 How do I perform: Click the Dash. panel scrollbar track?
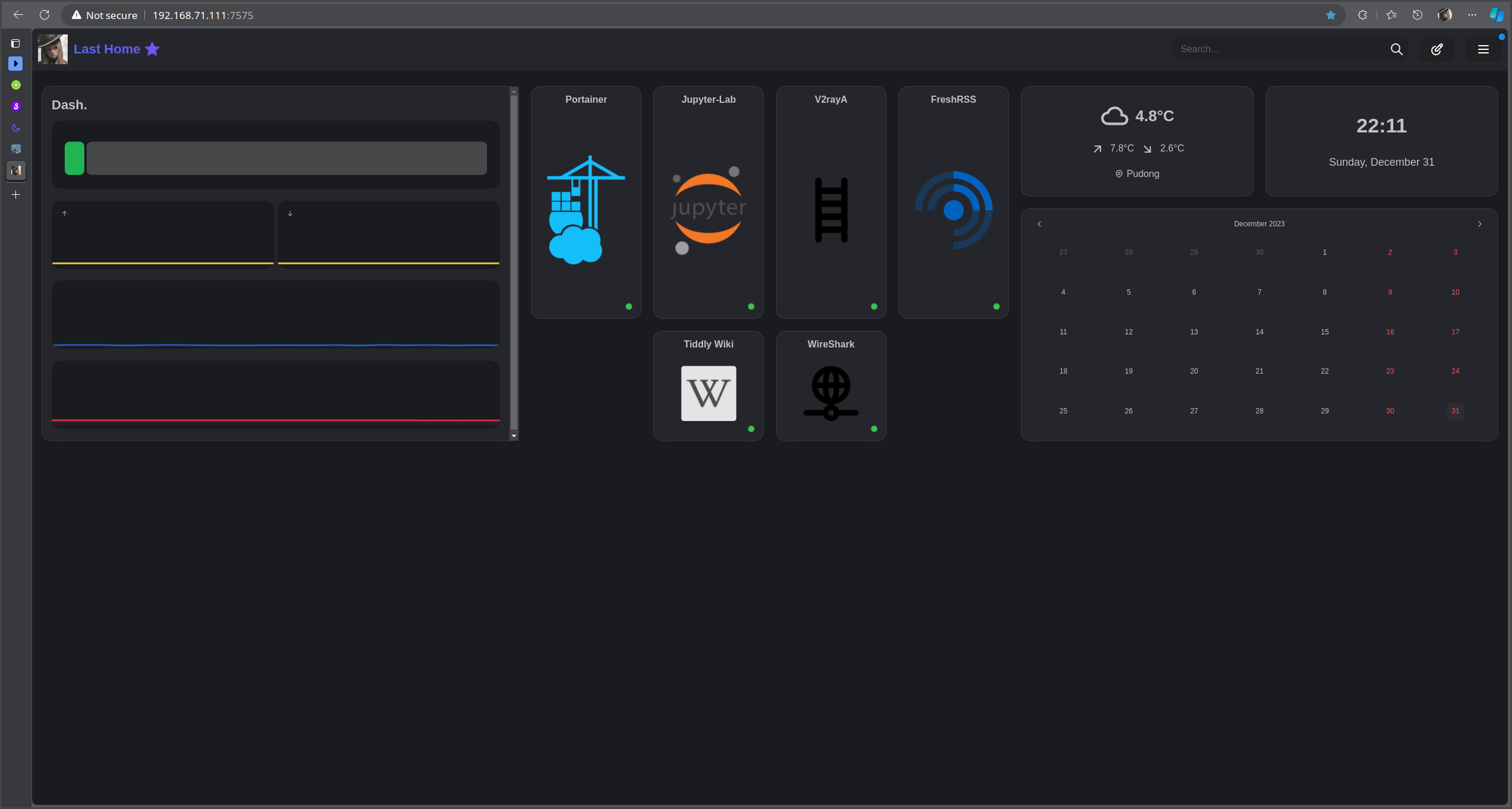[x=514, y=264]
